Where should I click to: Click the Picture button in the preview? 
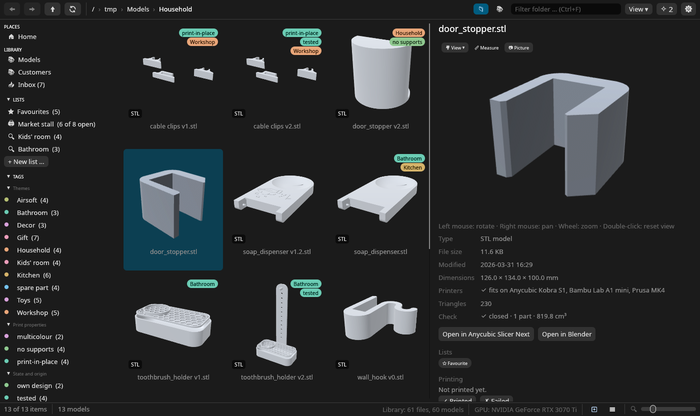(x=519, y=48)
